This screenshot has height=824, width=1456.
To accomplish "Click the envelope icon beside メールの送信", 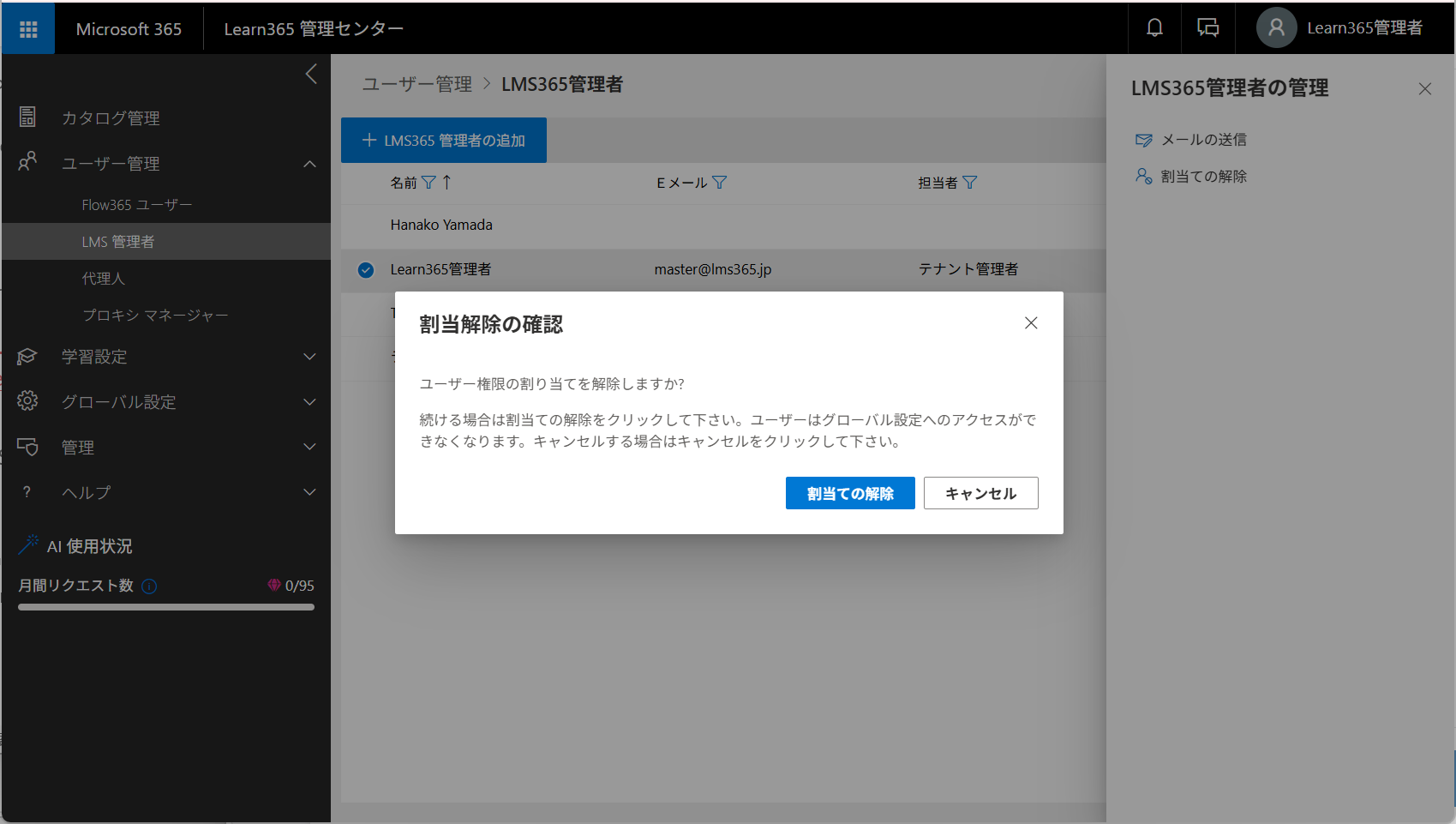I will coord(1143,140).
